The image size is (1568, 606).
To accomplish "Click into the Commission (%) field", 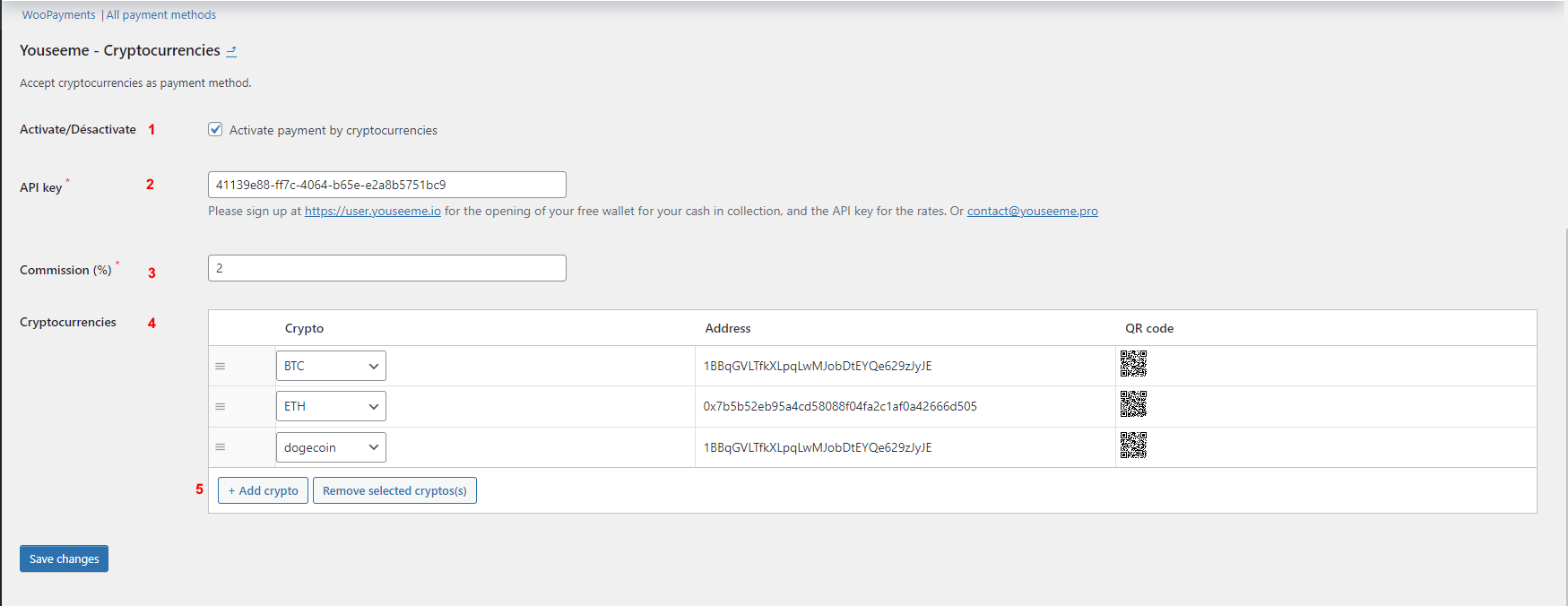I will [x=386, y=268].
